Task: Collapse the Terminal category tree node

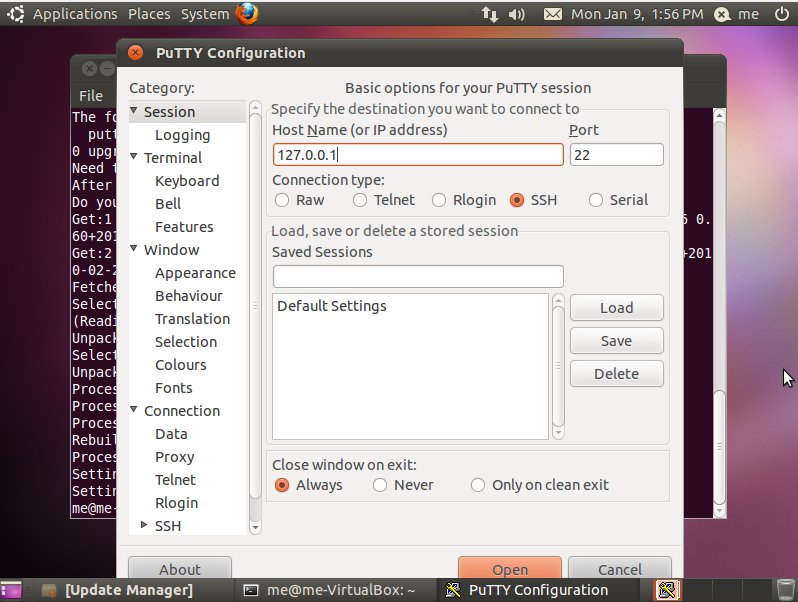Action: (134, 157)
